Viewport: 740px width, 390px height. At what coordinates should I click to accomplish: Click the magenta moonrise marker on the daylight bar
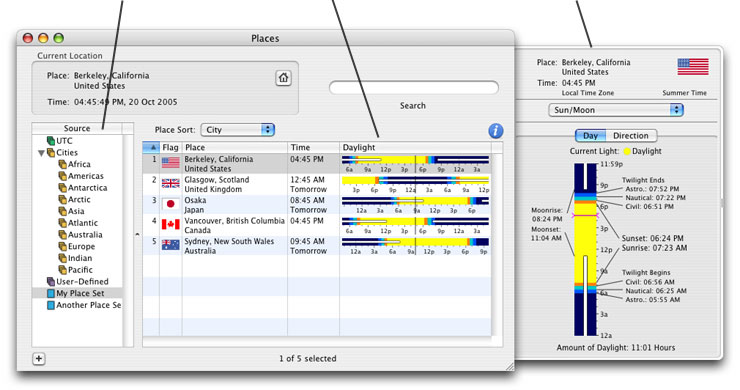585,215
